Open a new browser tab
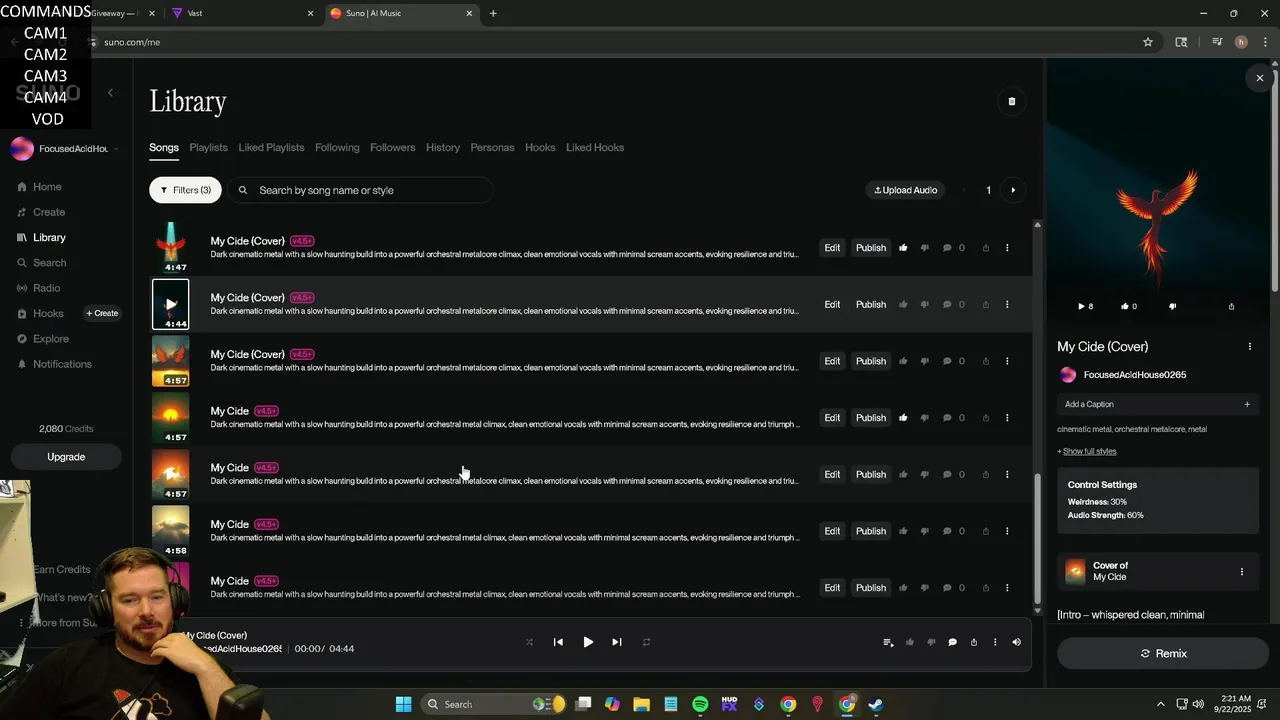Viewport: 1280px width, 720px height. [x=493, y=13]
